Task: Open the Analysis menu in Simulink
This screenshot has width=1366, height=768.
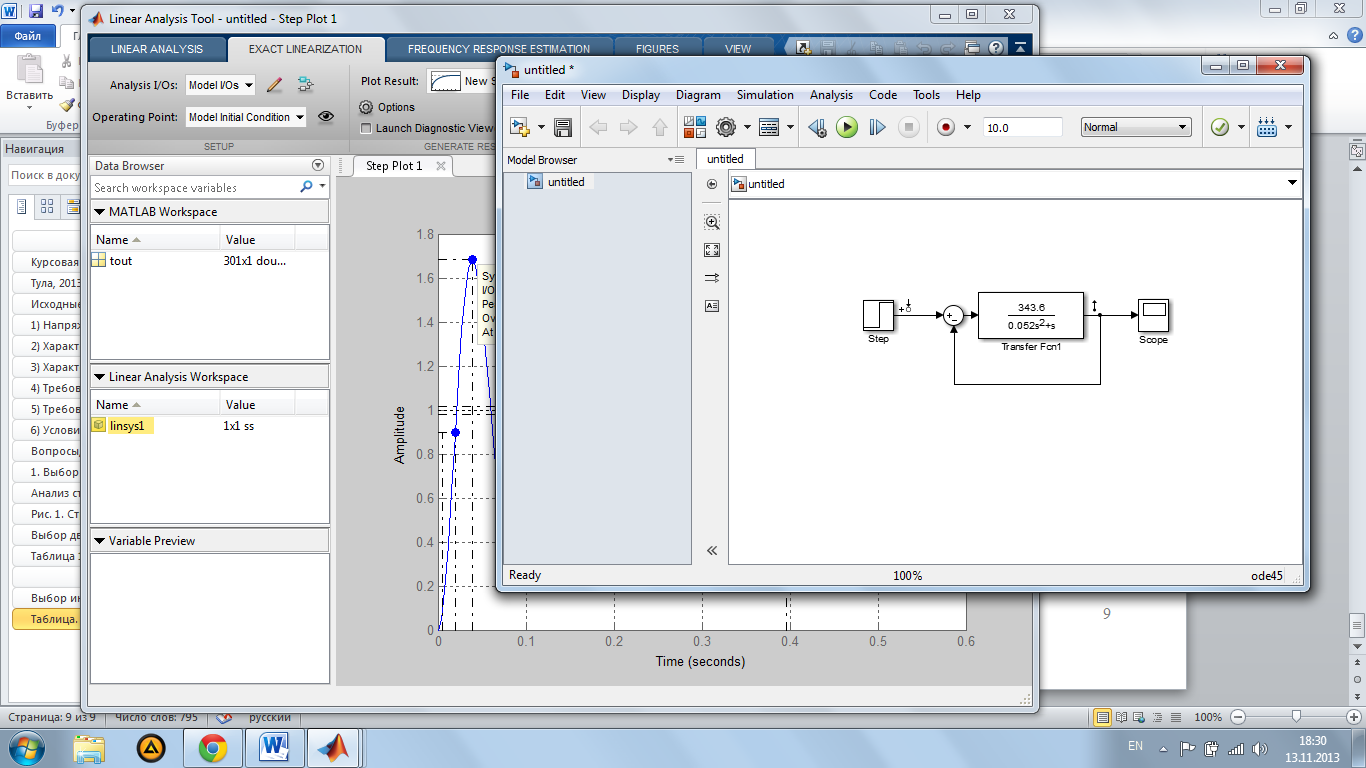Action: [831, 95]
